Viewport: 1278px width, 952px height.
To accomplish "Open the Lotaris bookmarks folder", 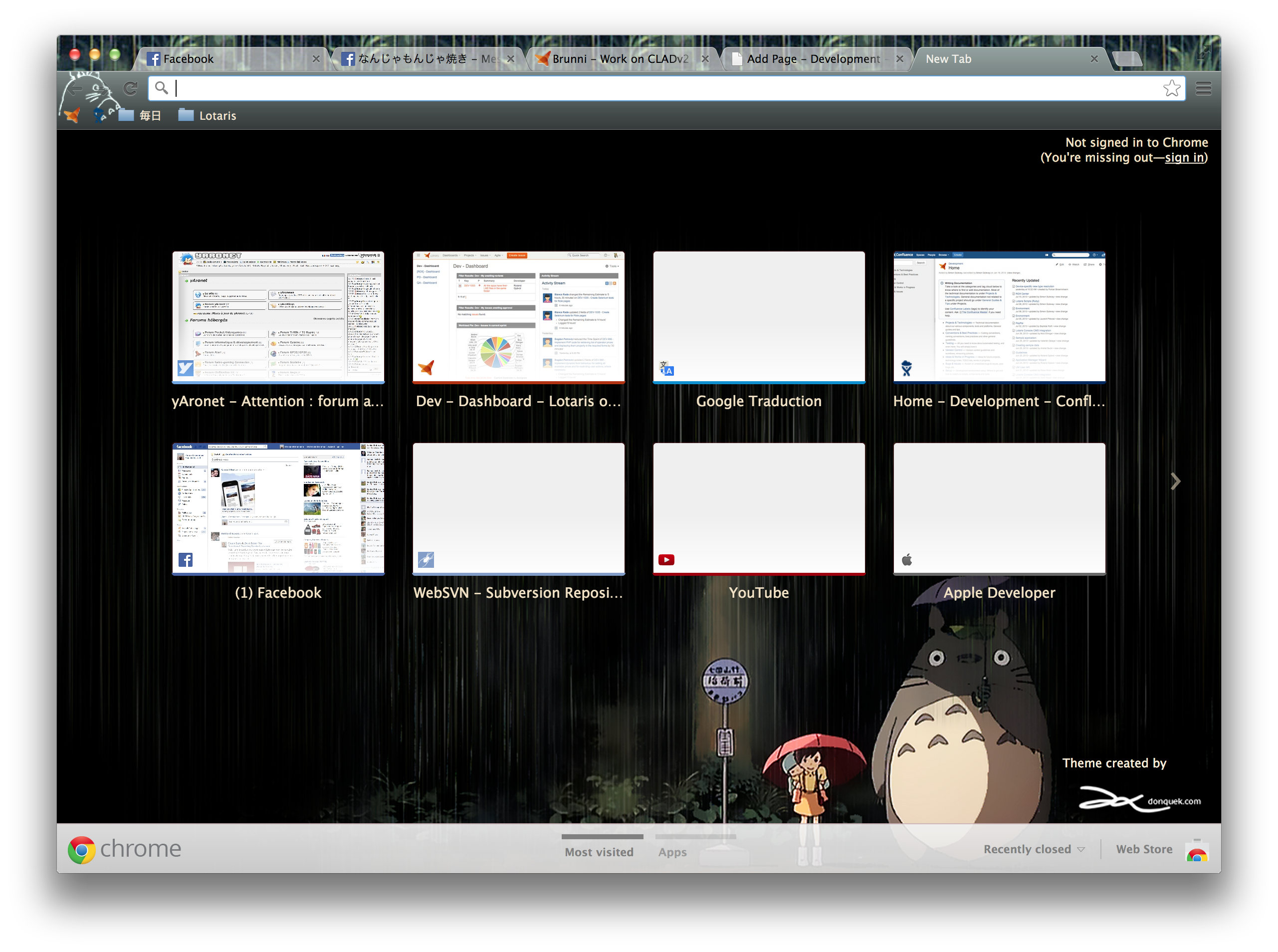I will pyautogui.click(x=208, y=115).
